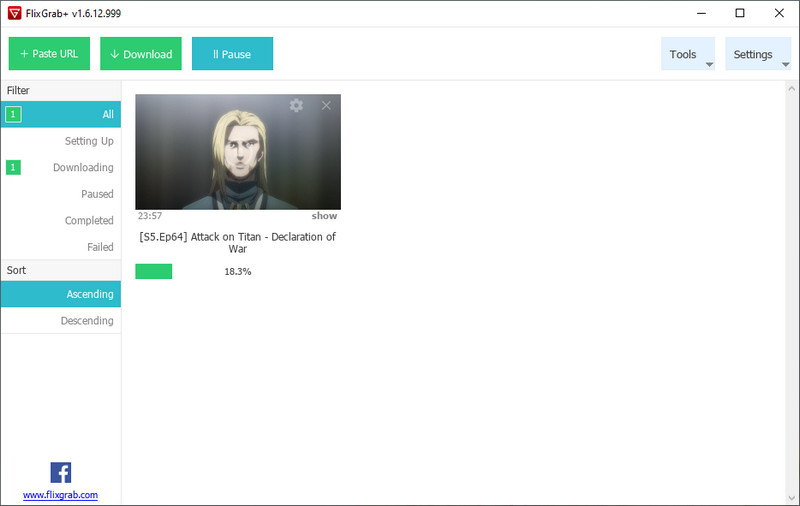Minimize the FlixGrab+ window
The width and height of the screenshot is (800, 506).
click(702, 13)
